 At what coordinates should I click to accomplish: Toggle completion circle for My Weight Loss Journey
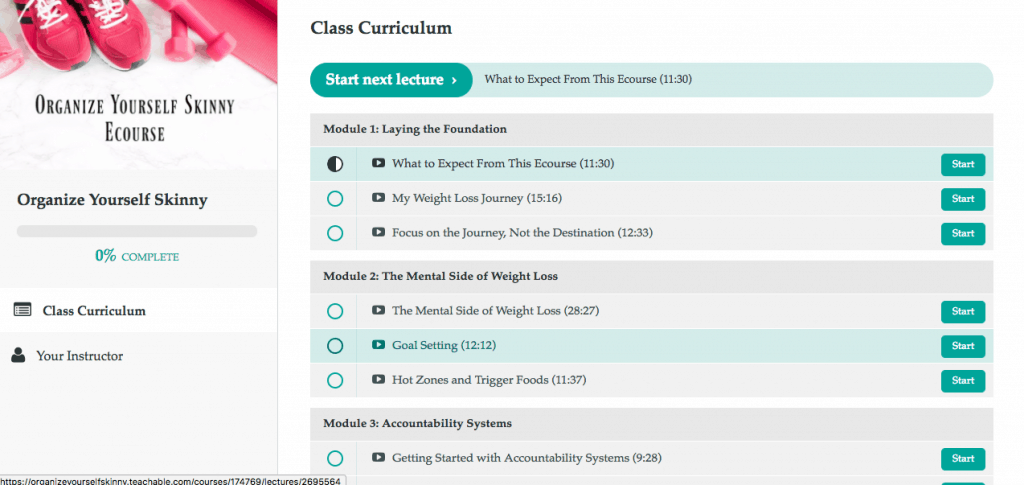coord(335,198)
